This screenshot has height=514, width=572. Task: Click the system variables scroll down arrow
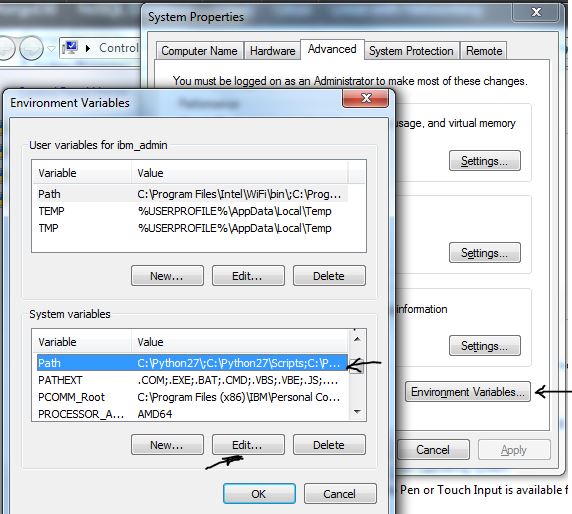tap(357, 412)
